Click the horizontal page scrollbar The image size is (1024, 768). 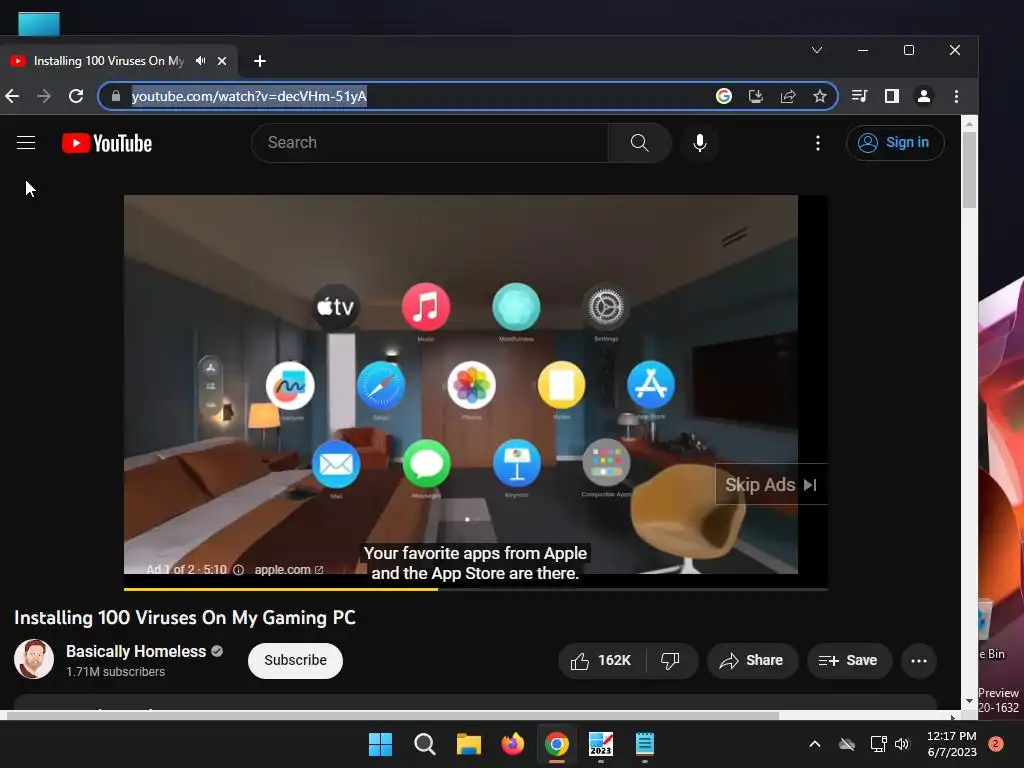click(x=392, y=716)
